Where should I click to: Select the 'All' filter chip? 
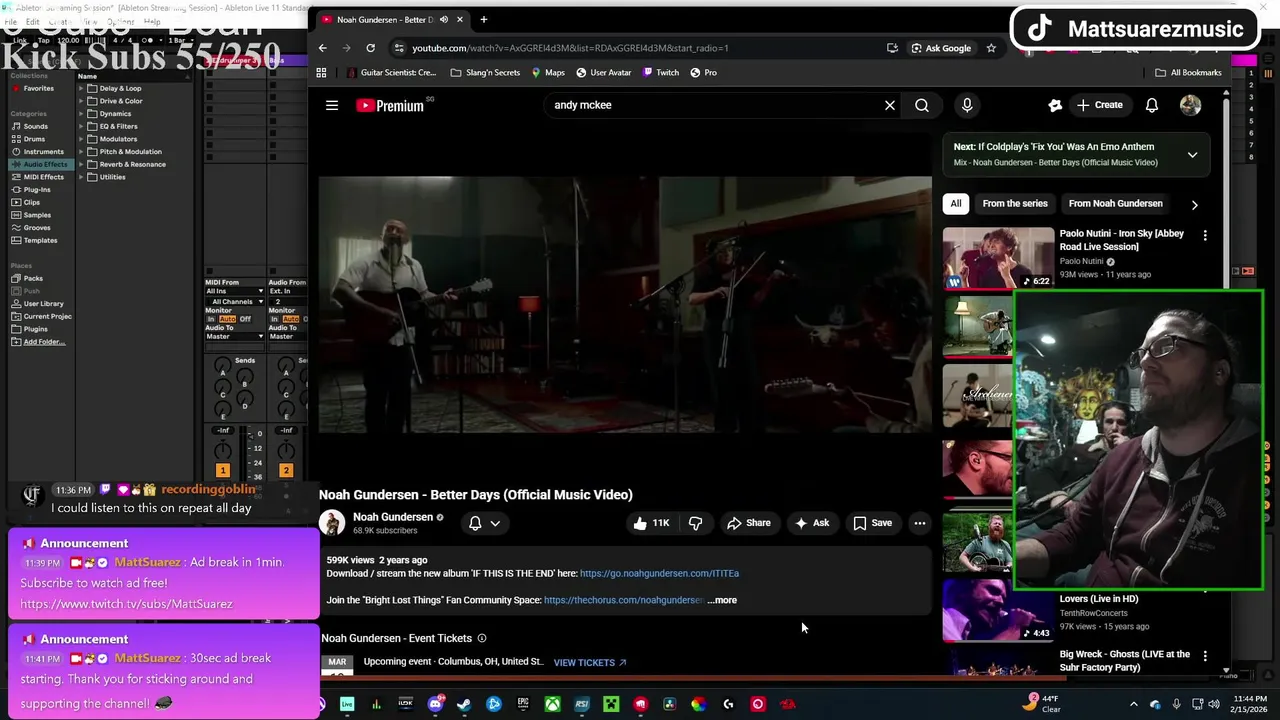(956, 204)
